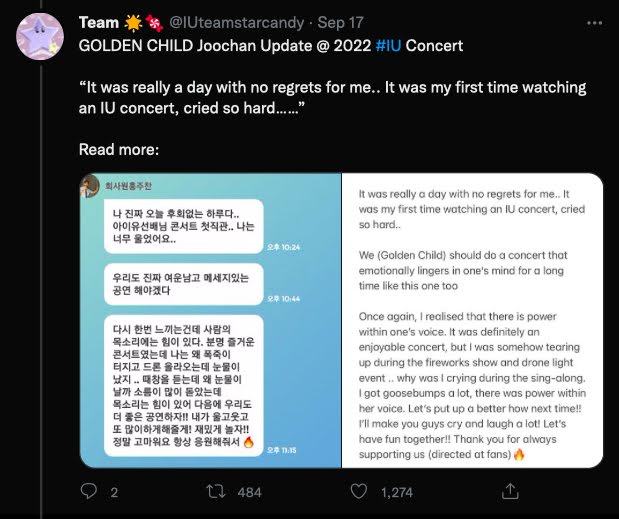This screenshot has height=519, width=619.
Task: Open the three-dot more options menu
Action: coord(595,23)
